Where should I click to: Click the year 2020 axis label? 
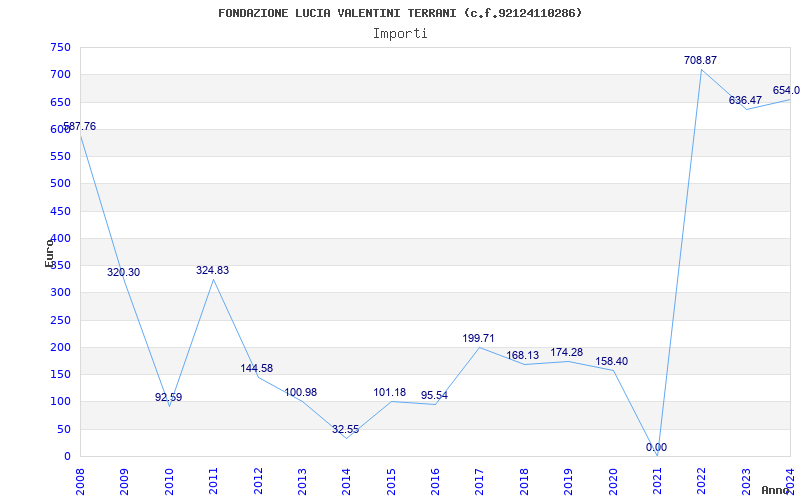point(613,482)
